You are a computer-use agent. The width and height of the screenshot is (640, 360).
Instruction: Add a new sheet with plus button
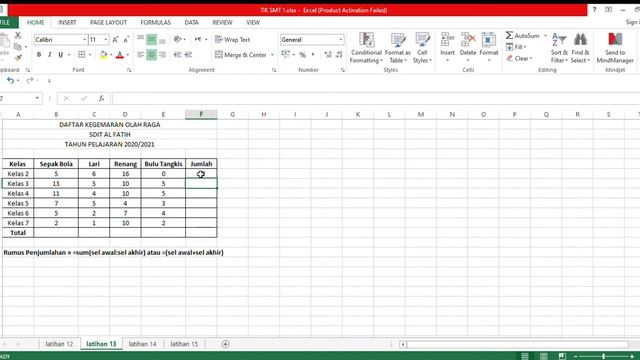pos(225,344)
